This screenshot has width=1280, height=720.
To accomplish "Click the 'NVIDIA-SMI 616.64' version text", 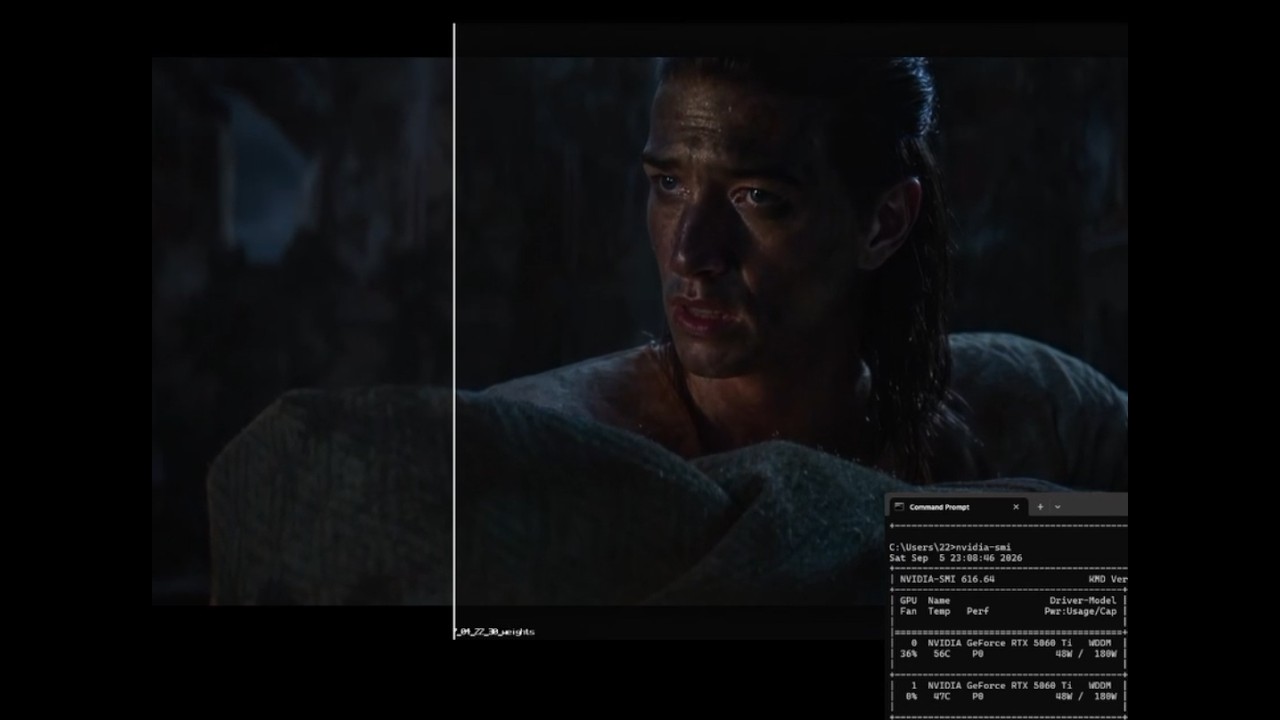I will click(x=947, y=579).
